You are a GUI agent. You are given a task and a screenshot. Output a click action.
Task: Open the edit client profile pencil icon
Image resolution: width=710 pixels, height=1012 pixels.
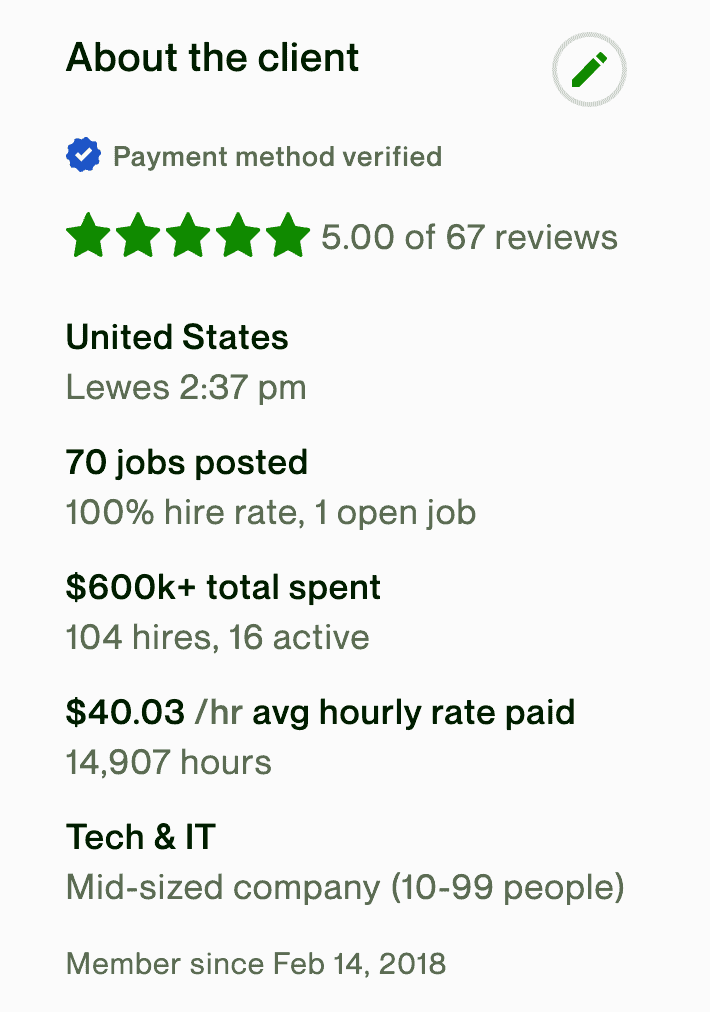pos(589,69)
